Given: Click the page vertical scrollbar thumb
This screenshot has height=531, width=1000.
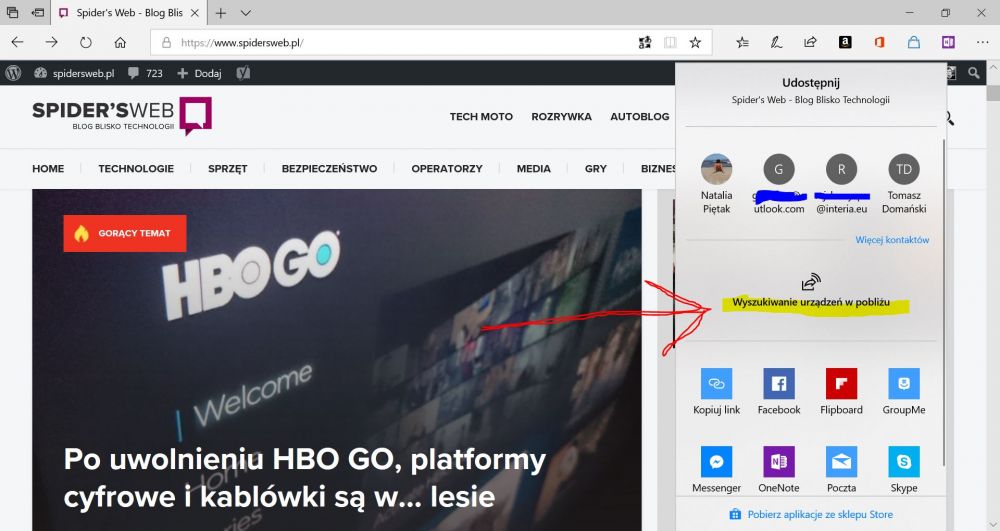Looking at the screenshot, I should tap(993, 93).
